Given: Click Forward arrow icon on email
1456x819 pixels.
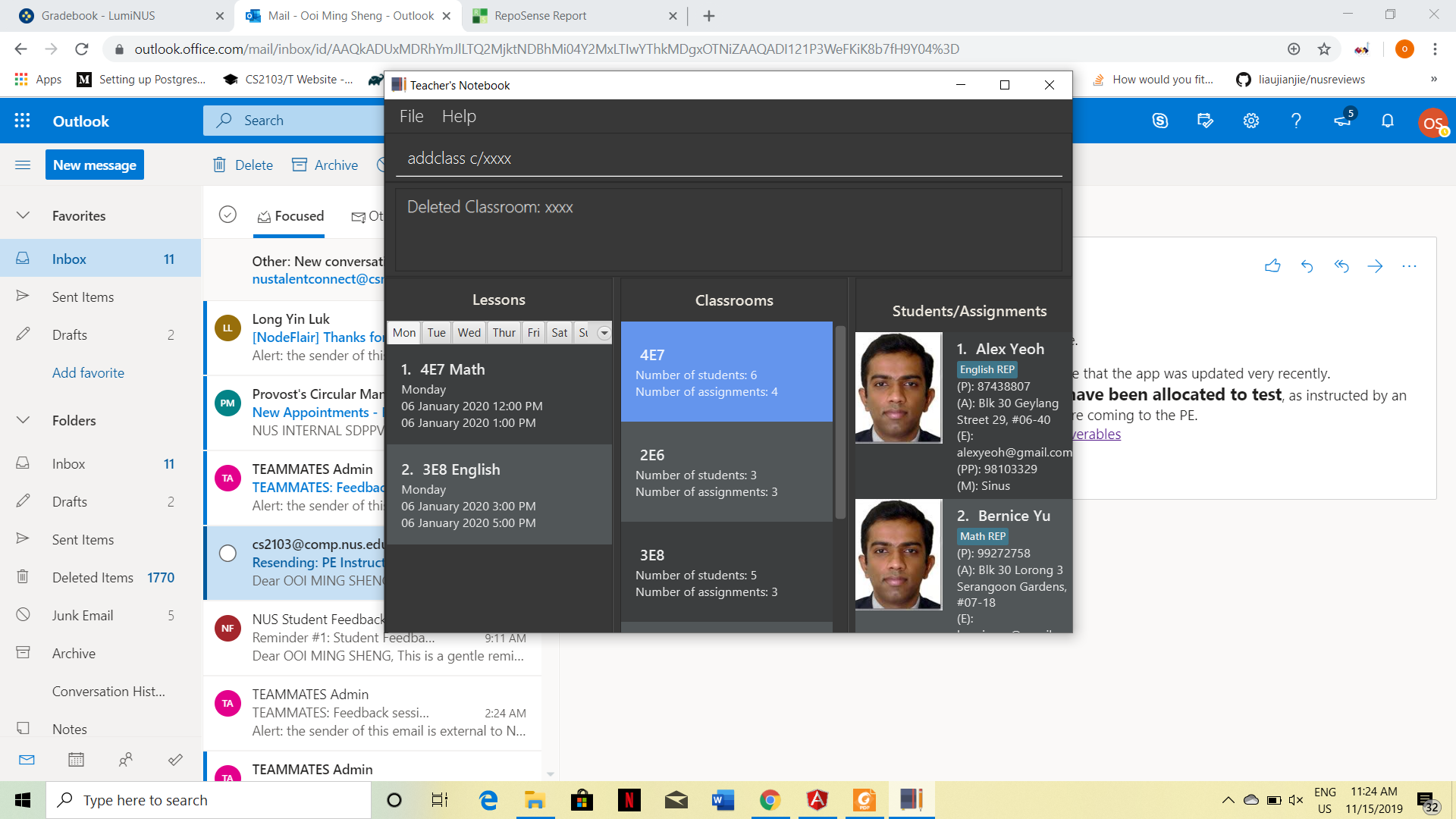Looking at the screenshot, I should coord(1375,266).
